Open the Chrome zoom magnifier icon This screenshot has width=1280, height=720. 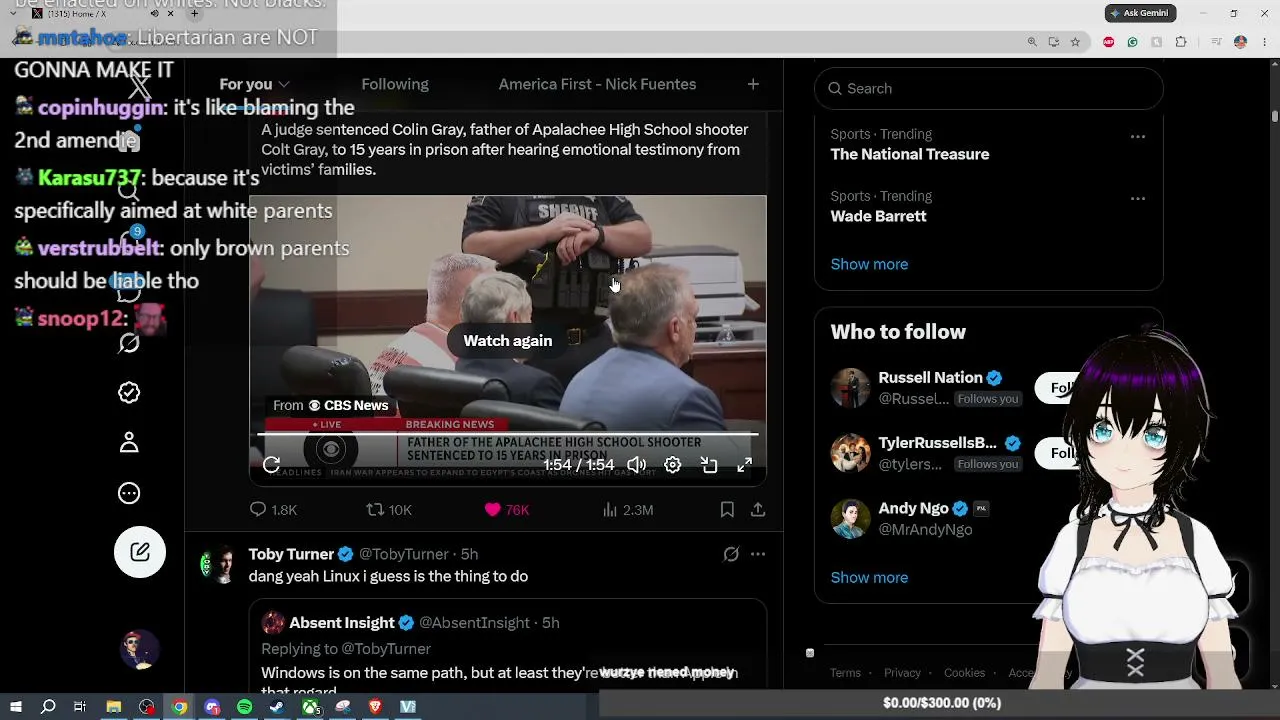tap(1032, 42)
